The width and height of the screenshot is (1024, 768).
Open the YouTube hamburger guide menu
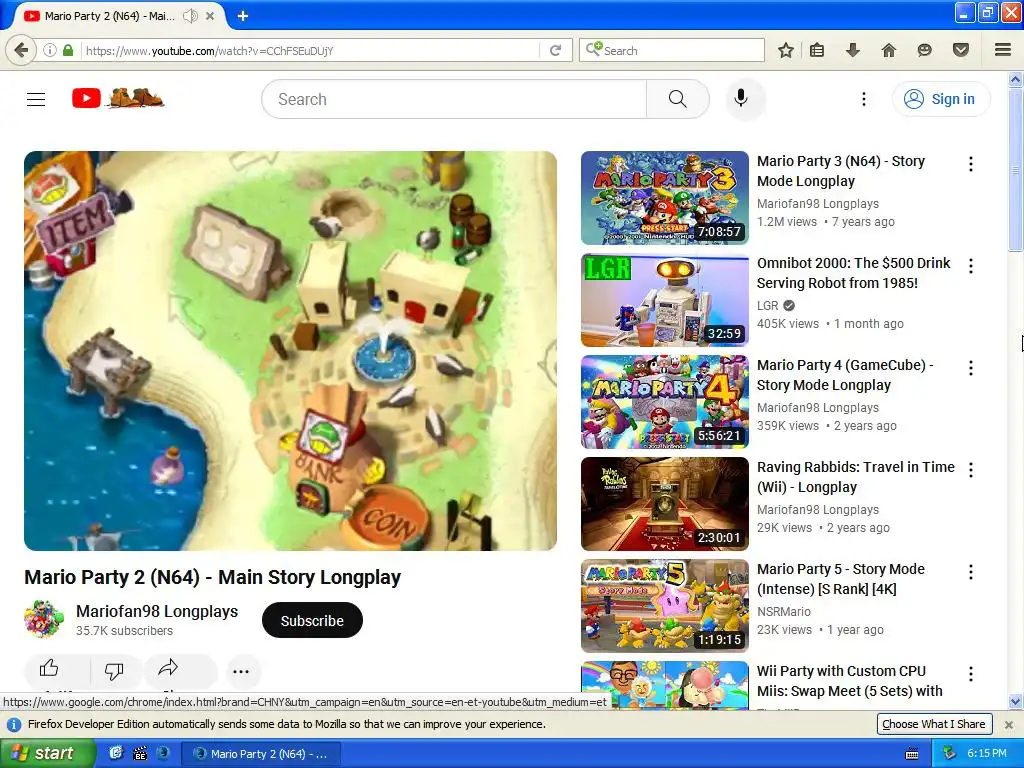(x=36, y=99)
